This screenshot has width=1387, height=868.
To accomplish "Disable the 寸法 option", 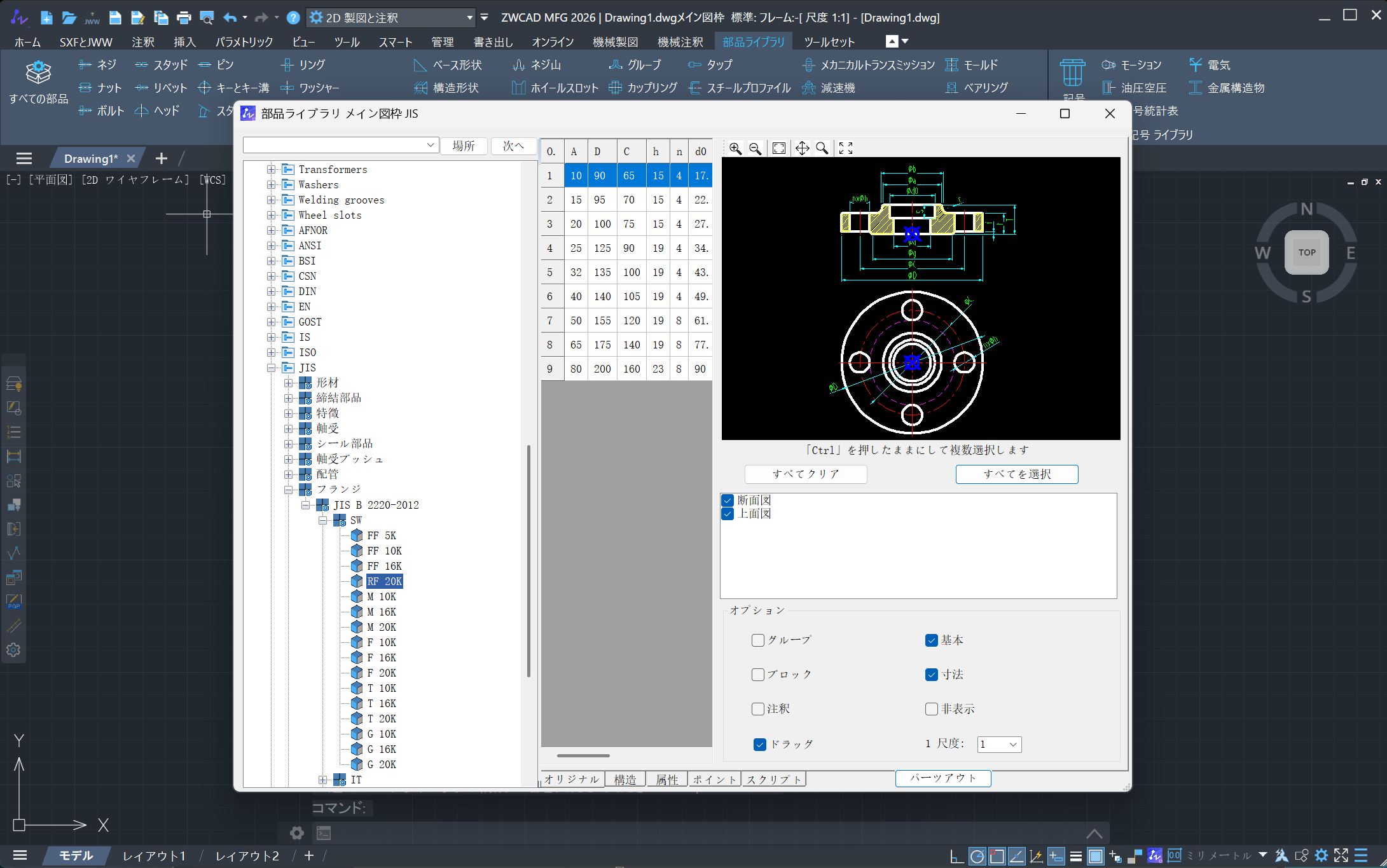I will [932, 674].
